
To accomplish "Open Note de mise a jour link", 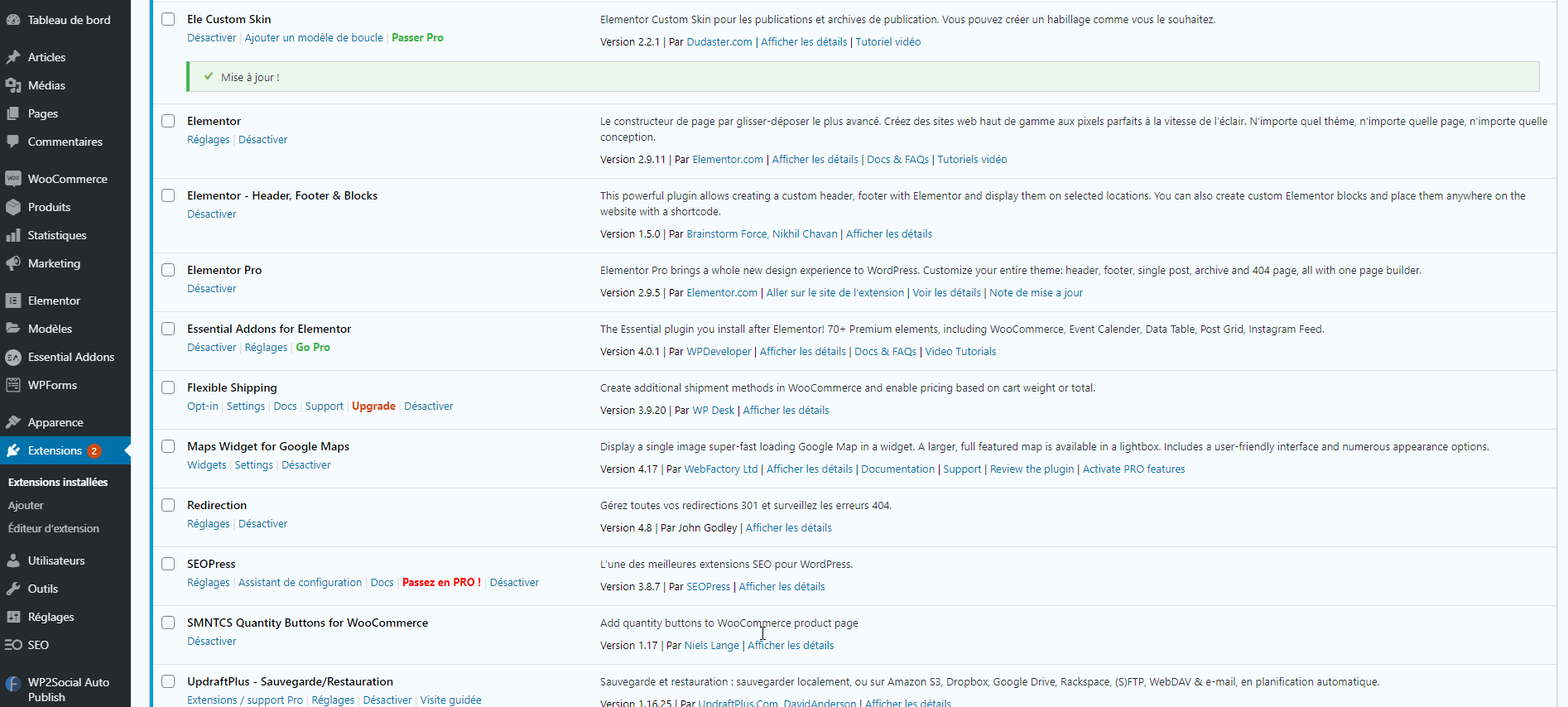I will [1036, 293].
